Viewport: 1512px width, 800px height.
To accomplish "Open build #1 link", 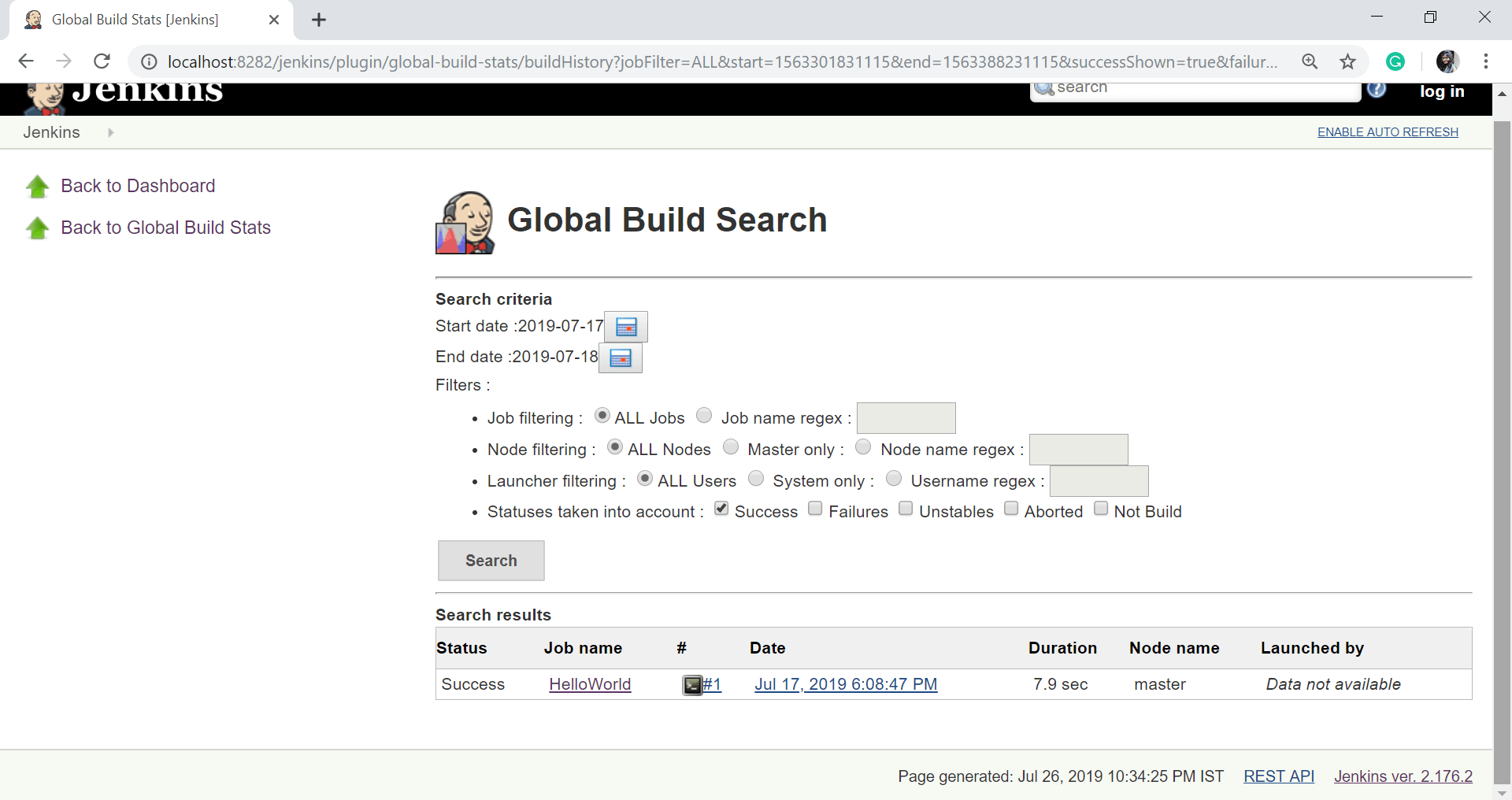I will 712,684.
